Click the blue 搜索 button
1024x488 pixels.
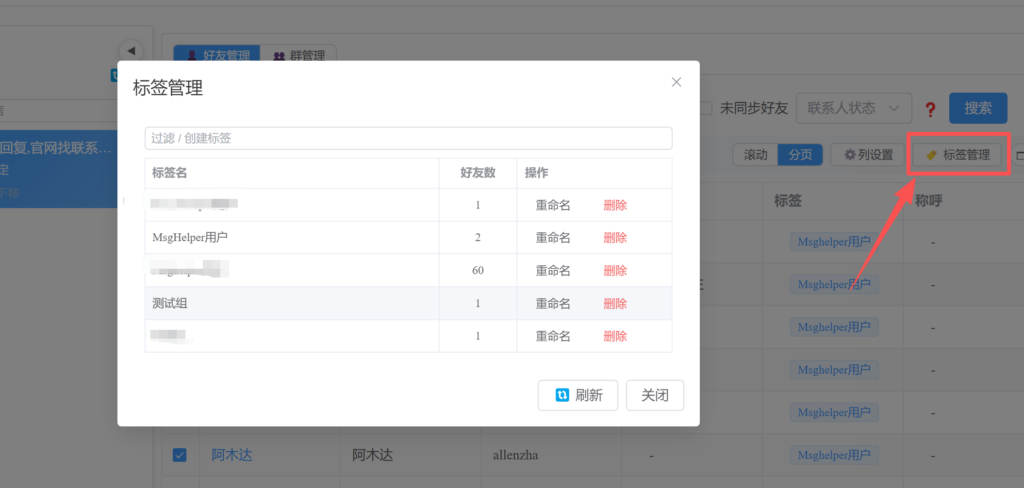(977, 108)
